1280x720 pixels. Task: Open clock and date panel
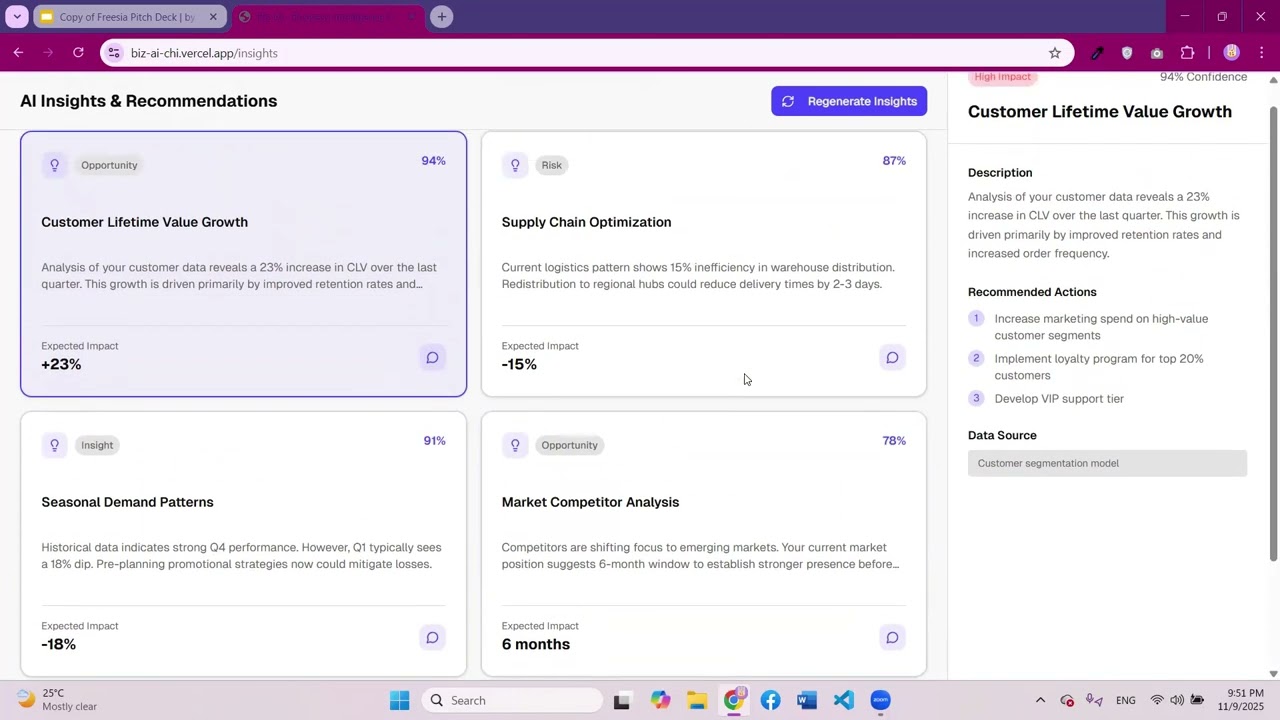pyautogui.click(x=1241, y=700)
